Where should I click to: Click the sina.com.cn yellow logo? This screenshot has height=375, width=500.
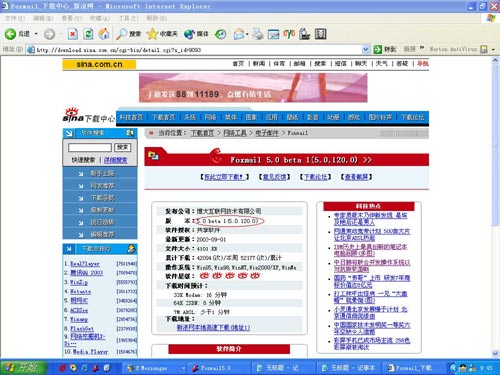[99, 64]
